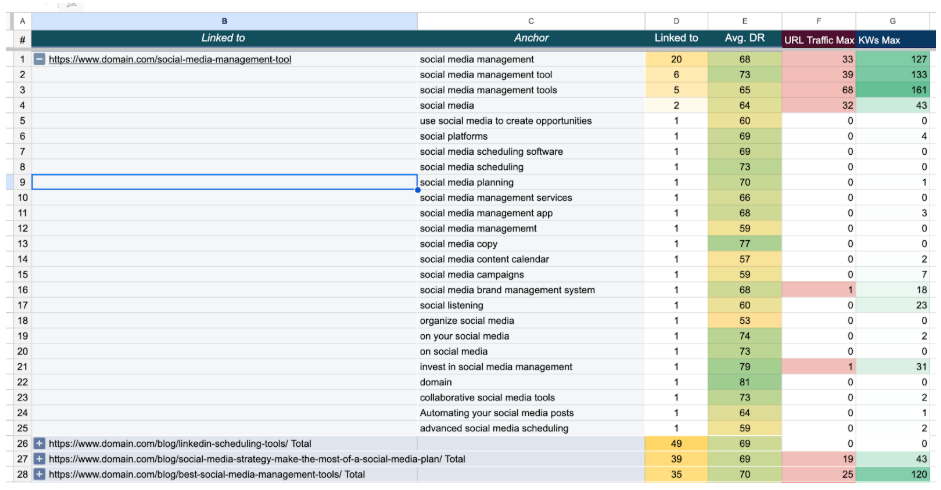
Task: Select column F header
Action: (x=819, y=21)
